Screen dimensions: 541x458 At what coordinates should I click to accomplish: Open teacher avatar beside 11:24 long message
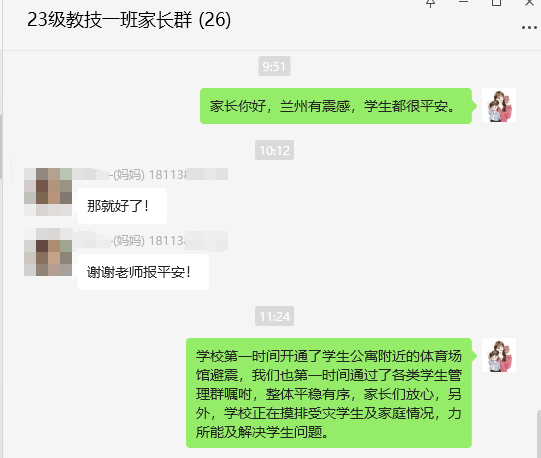pyautogui.click(x=499, y=355)
